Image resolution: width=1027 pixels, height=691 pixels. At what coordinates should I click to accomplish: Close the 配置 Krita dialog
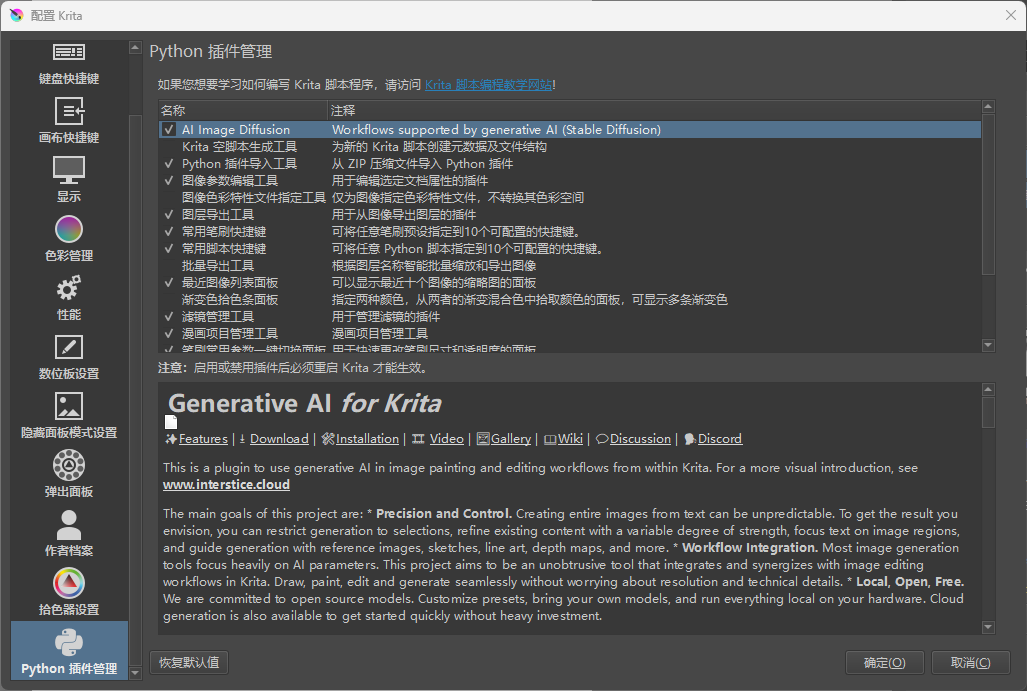(1011, 15)
